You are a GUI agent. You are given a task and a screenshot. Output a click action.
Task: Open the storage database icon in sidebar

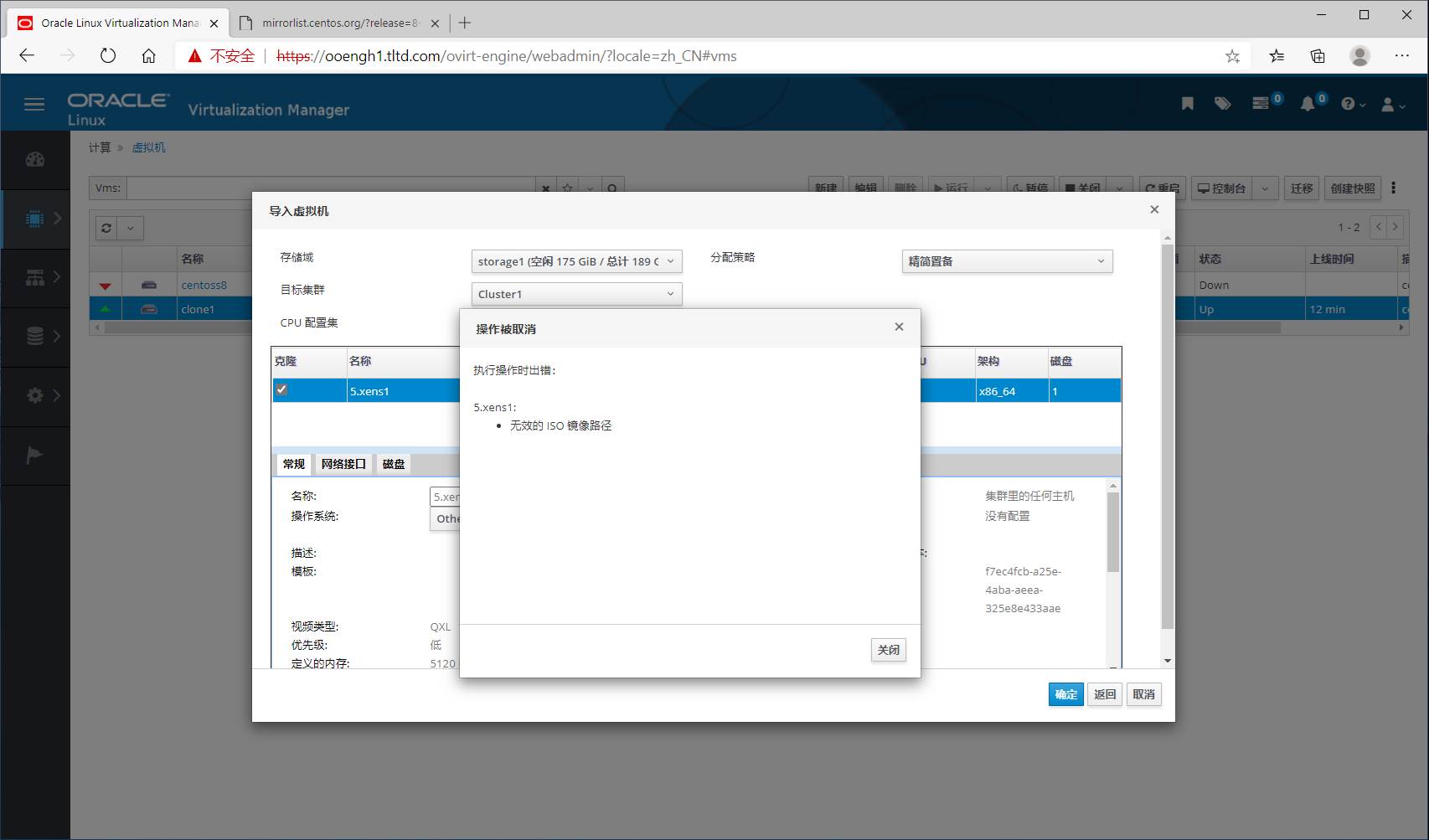click(34, 336)
